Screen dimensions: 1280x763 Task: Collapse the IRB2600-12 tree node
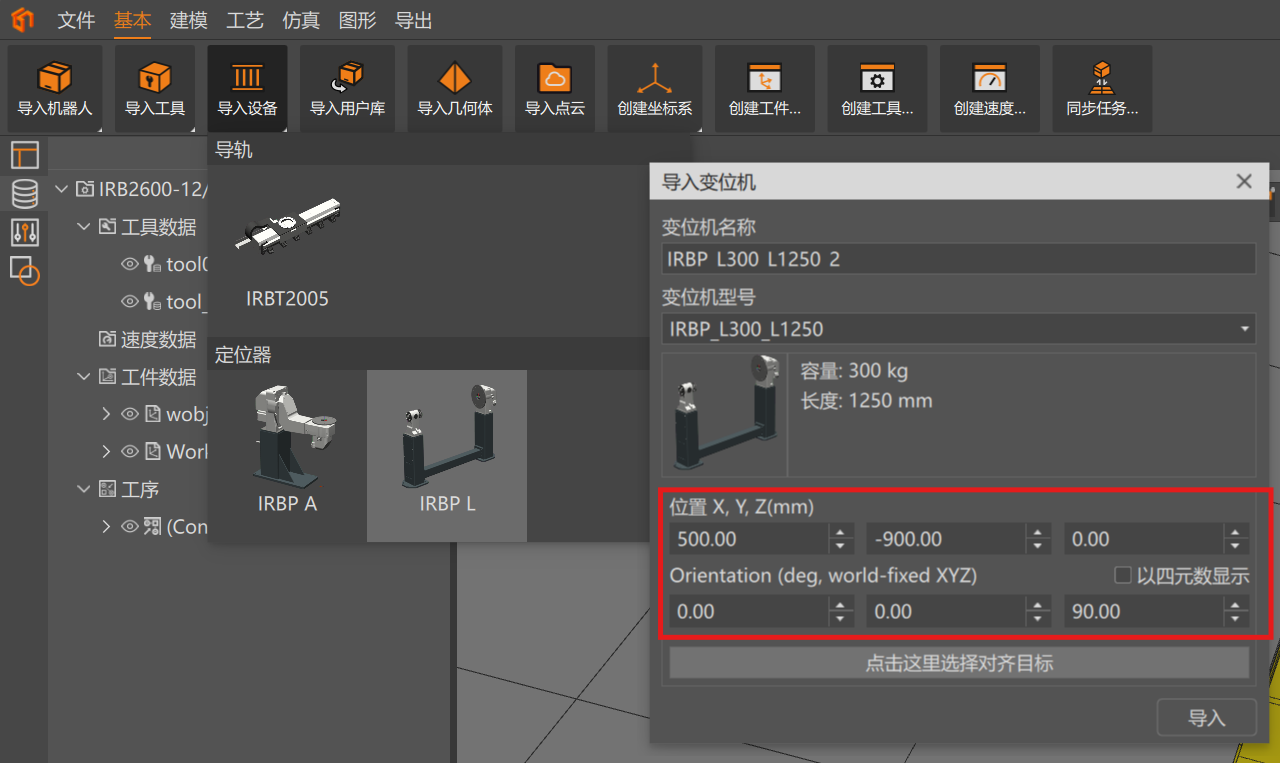(x=62, y=189)
